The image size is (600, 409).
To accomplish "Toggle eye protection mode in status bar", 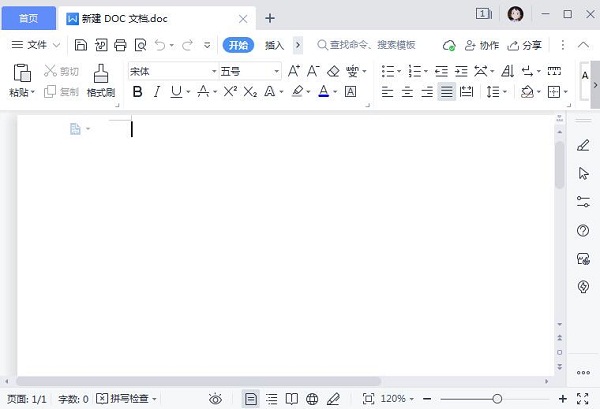I will [215, 399].
